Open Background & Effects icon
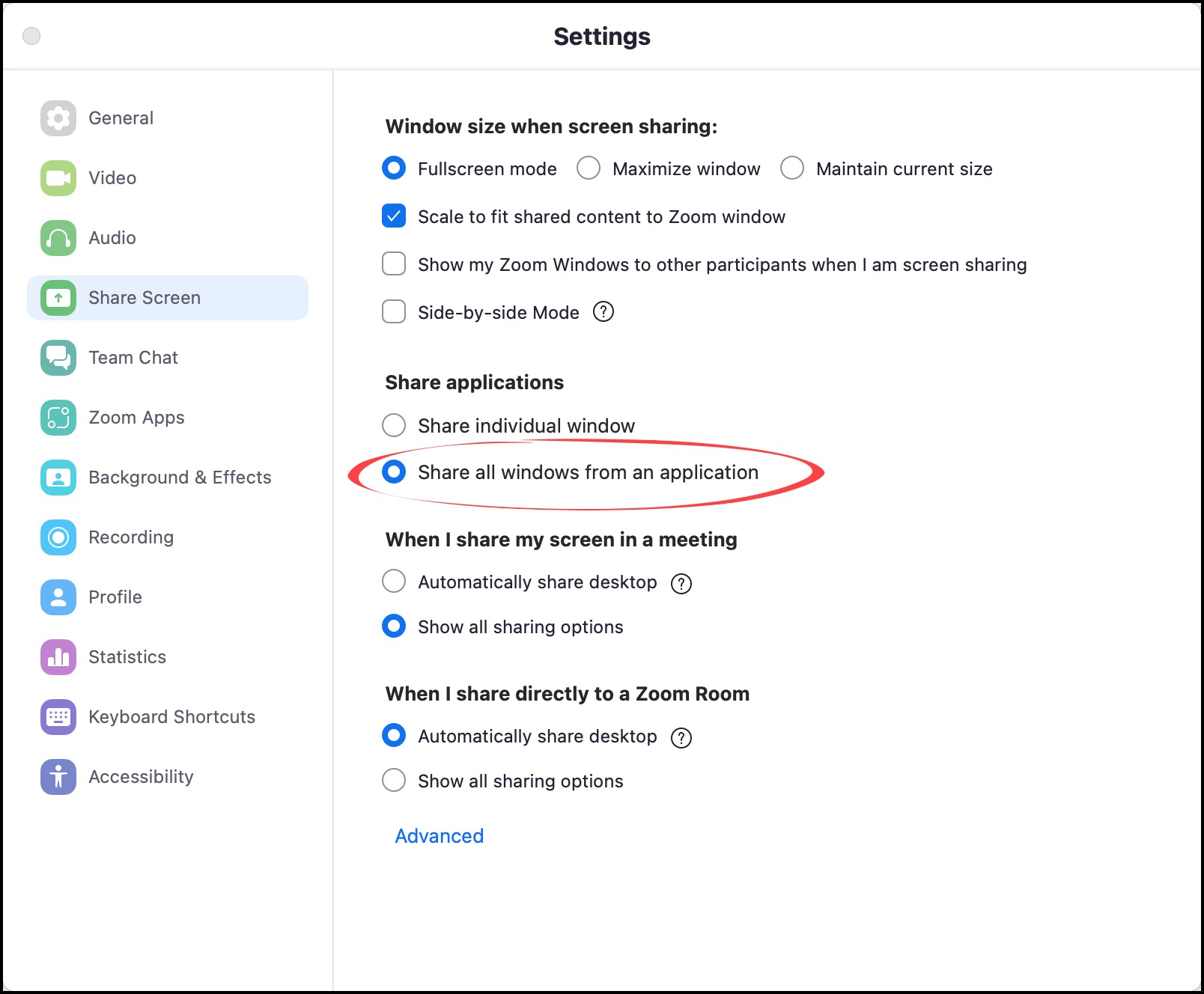This screenshot has height=994, width=1204. click(x=58, y=478)
